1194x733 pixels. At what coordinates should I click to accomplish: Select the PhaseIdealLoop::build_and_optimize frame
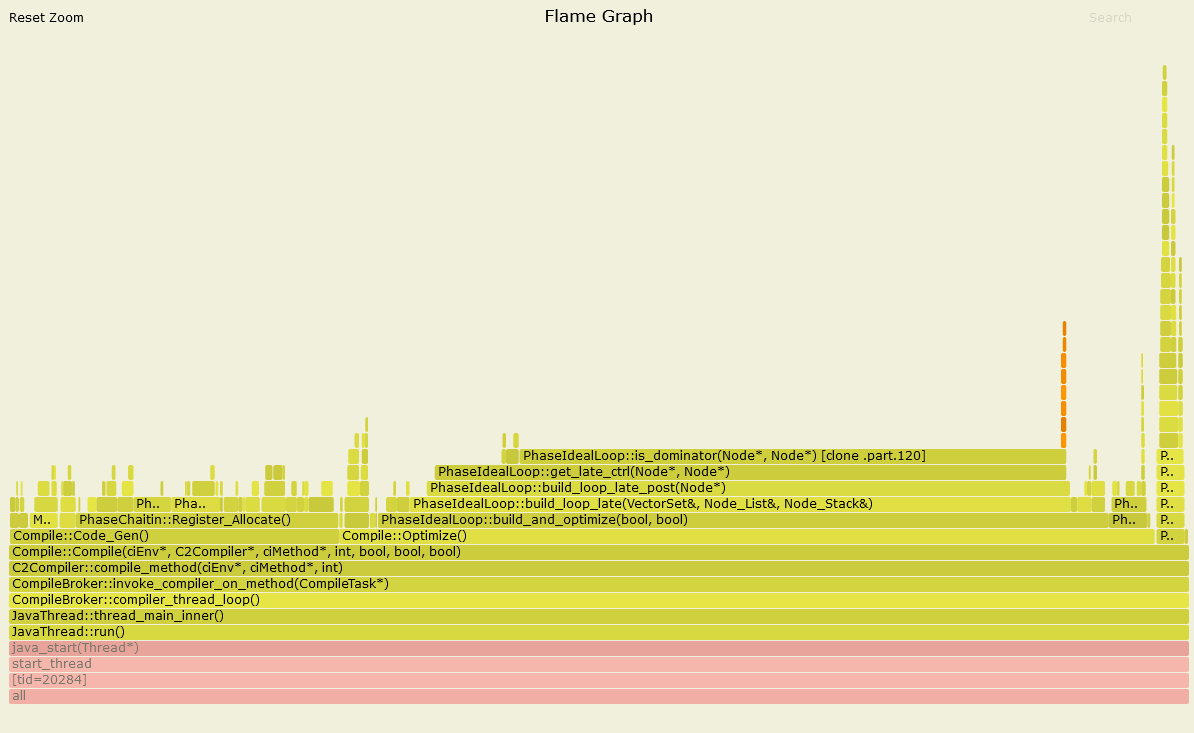click(x=742, y=520)
